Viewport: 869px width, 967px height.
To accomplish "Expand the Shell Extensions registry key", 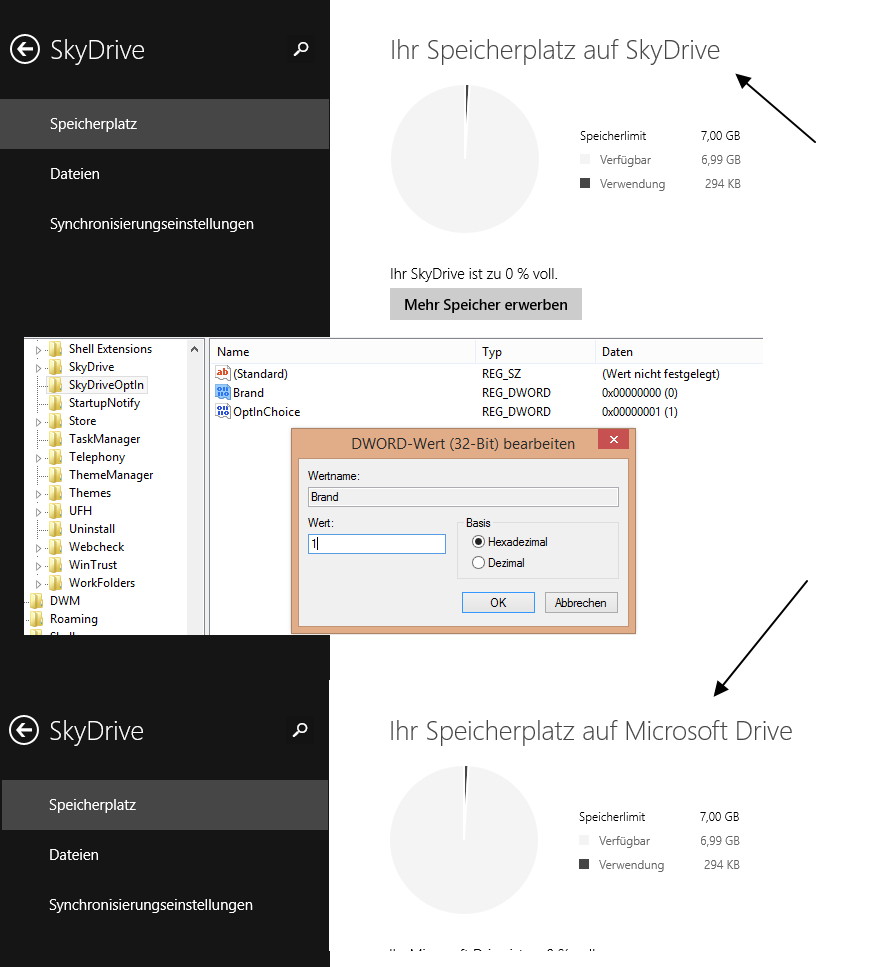I will pyautogui.click(x=38, y=350).
